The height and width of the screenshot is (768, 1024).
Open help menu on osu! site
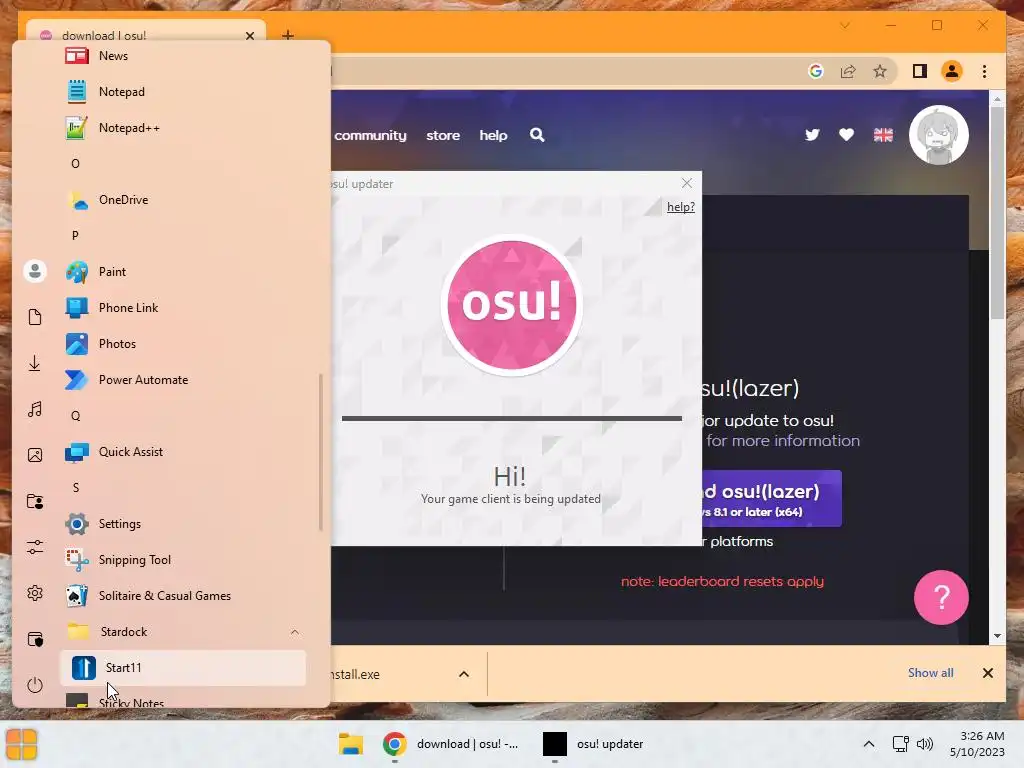[x=493, y=135]
